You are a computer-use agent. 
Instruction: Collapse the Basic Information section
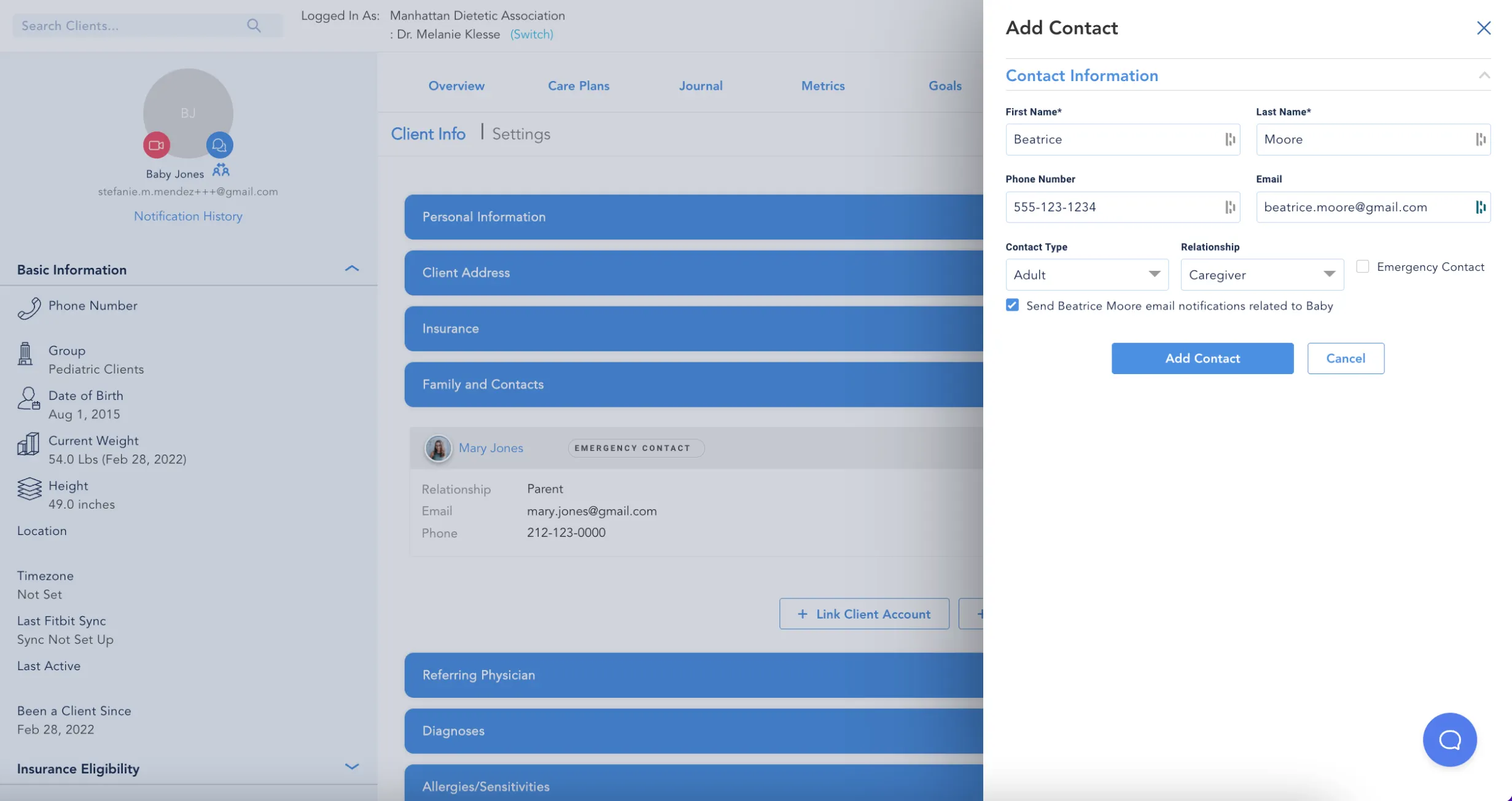click(351, 269)
